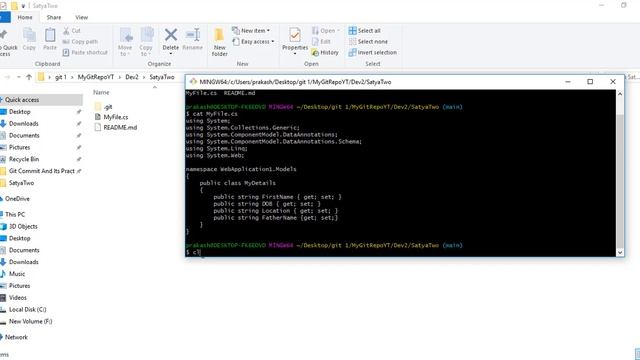Select the .git folder icon
This screenshot has width=640, height=360.
coord(98,107)
